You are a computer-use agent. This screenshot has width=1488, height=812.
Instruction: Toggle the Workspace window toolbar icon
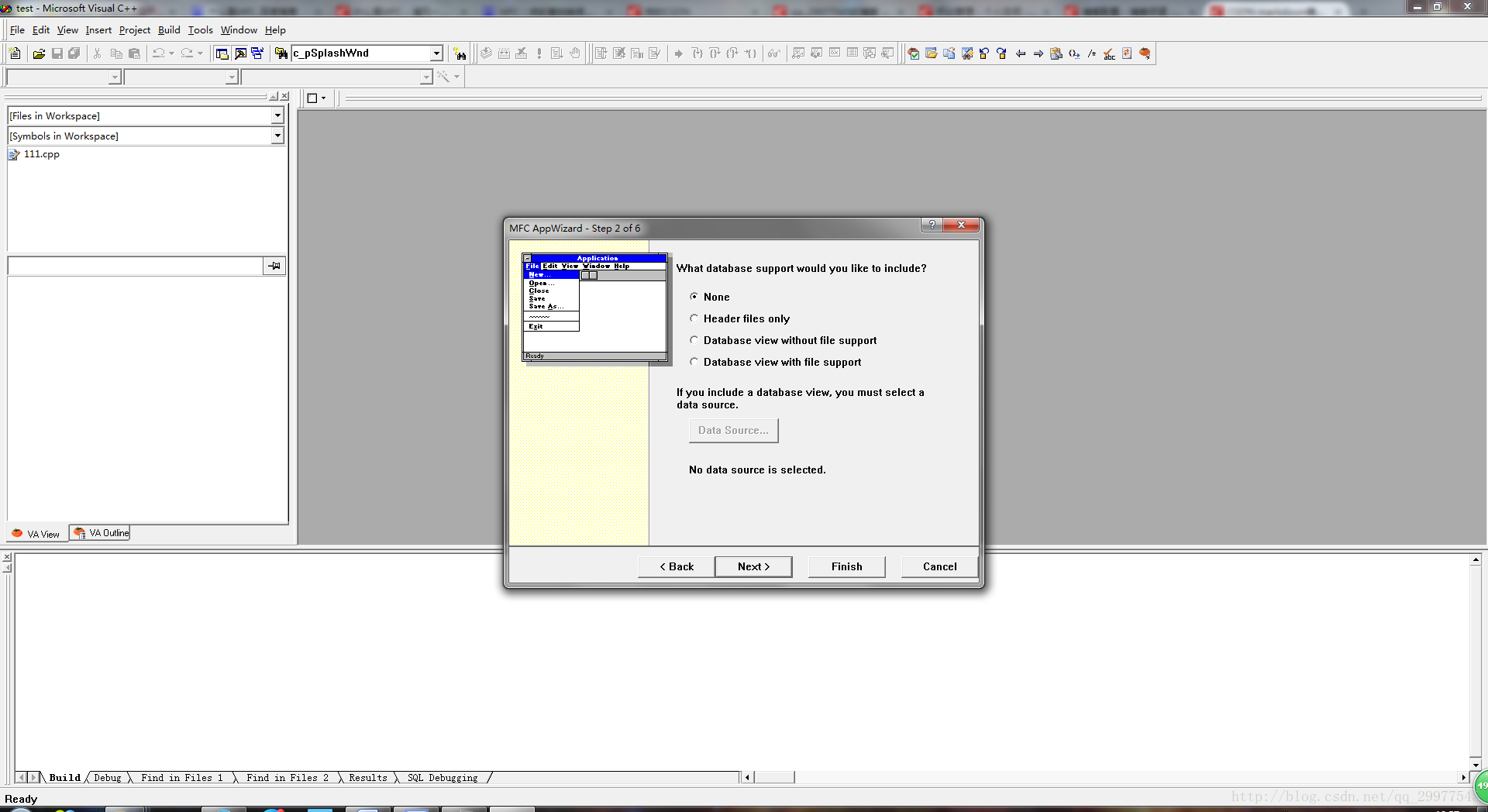222,53
